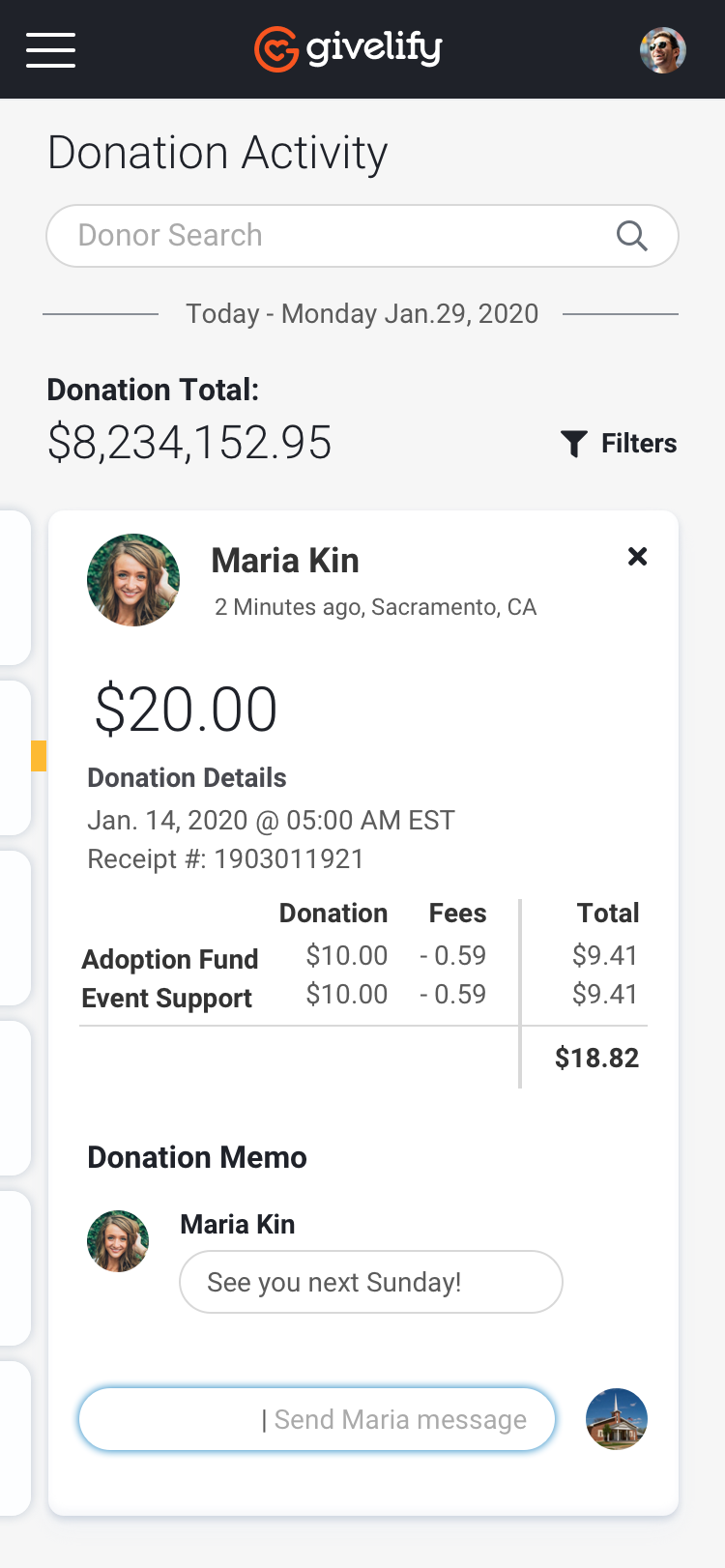This screenshot has width=725, height=1568.
Task: Type in the Send Maria message box
Action: coord(317,1419)
